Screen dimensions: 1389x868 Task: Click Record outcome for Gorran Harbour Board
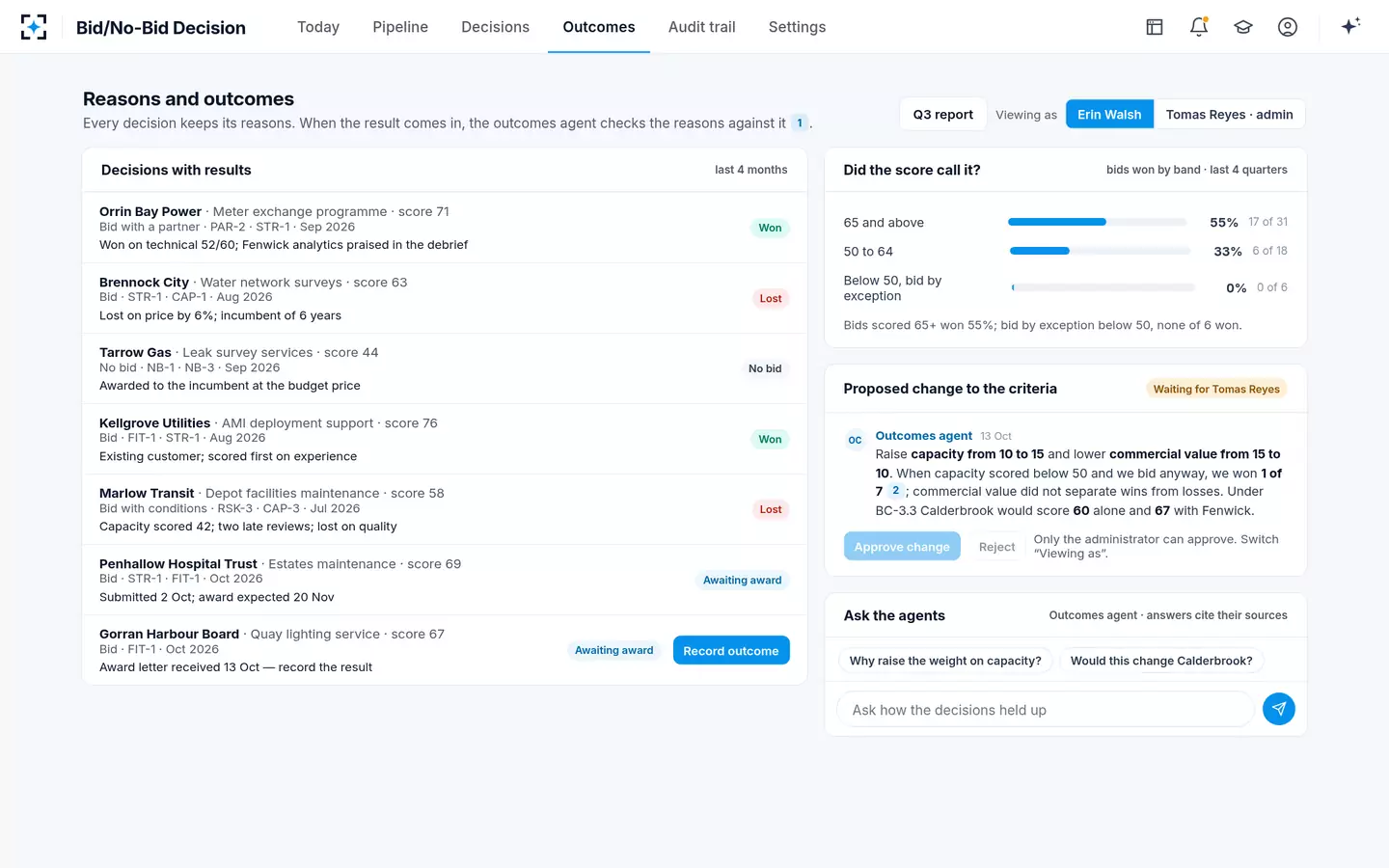click(x=731, y=650)
